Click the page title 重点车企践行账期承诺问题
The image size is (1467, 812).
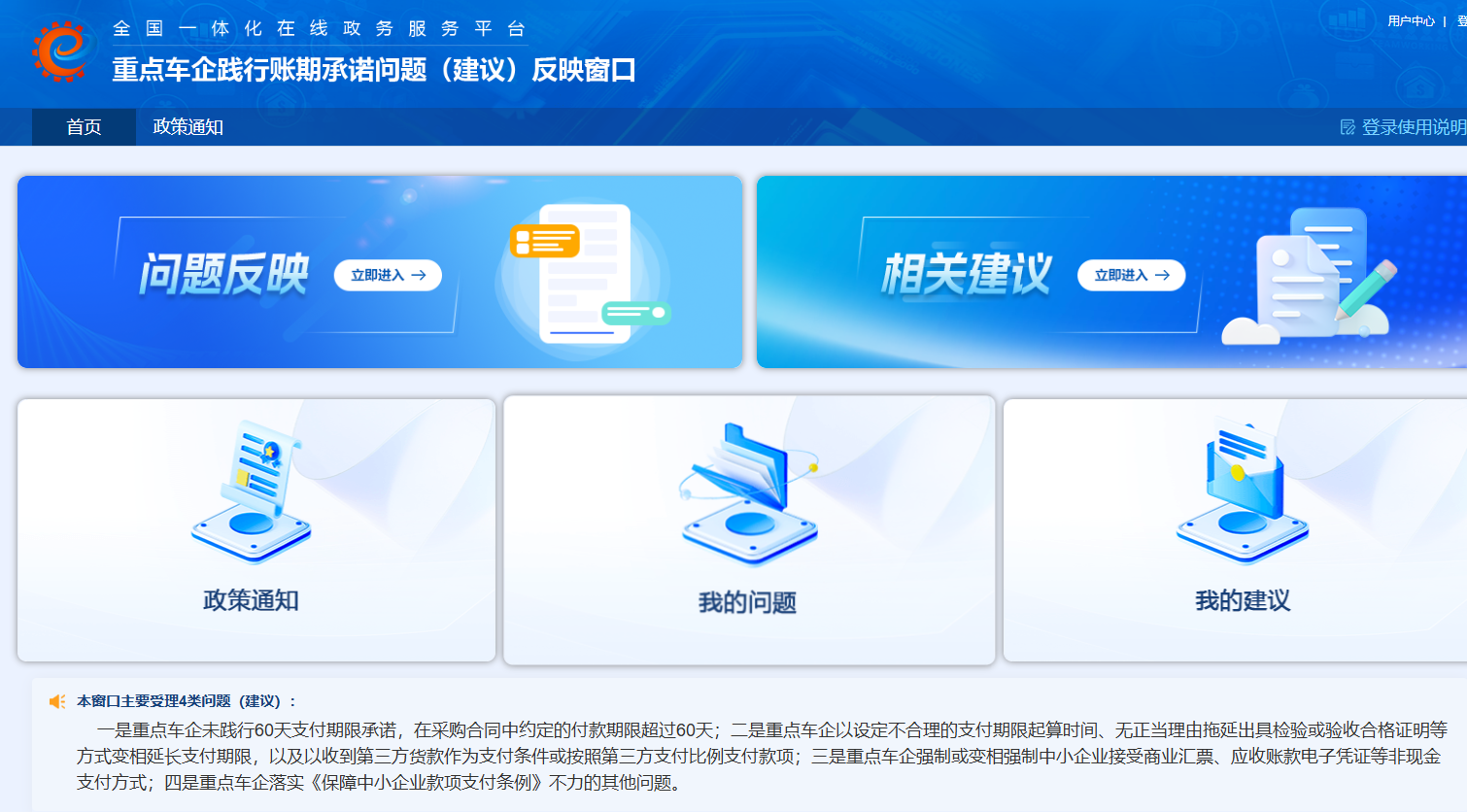(374, 70)
